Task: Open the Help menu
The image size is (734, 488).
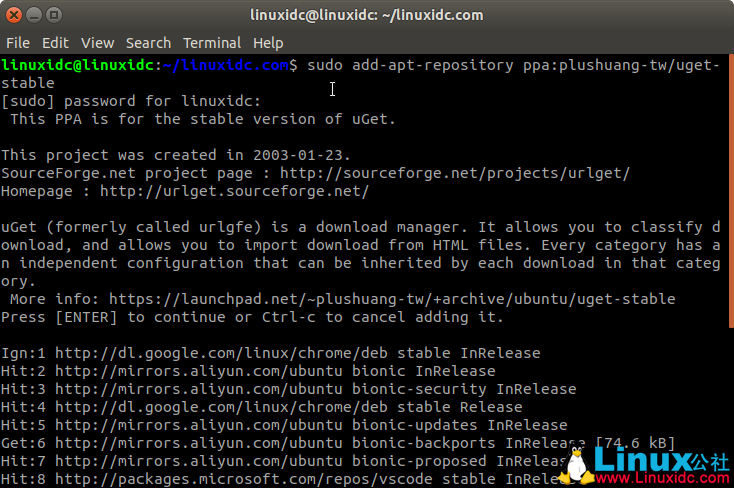Action: [268, 43]
